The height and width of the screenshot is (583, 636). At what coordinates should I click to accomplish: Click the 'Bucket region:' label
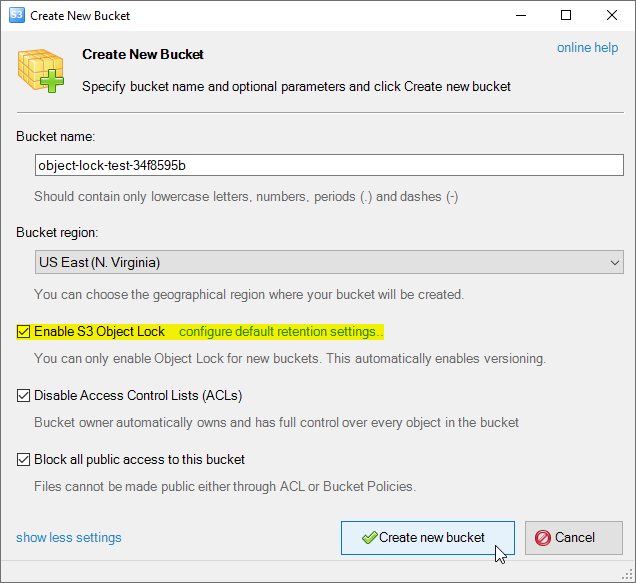(57, 232)
